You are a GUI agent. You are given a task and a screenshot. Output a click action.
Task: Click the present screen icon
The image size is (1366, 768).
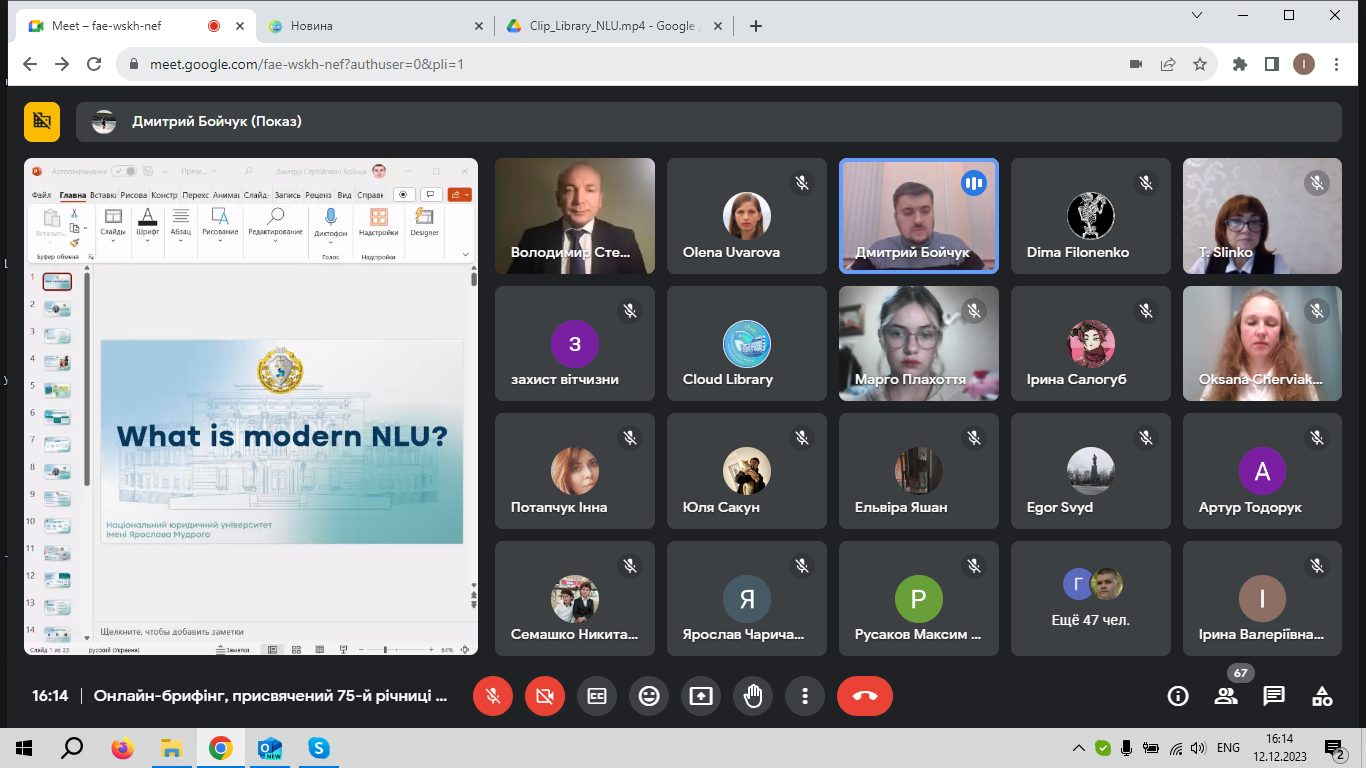(701, 696)
